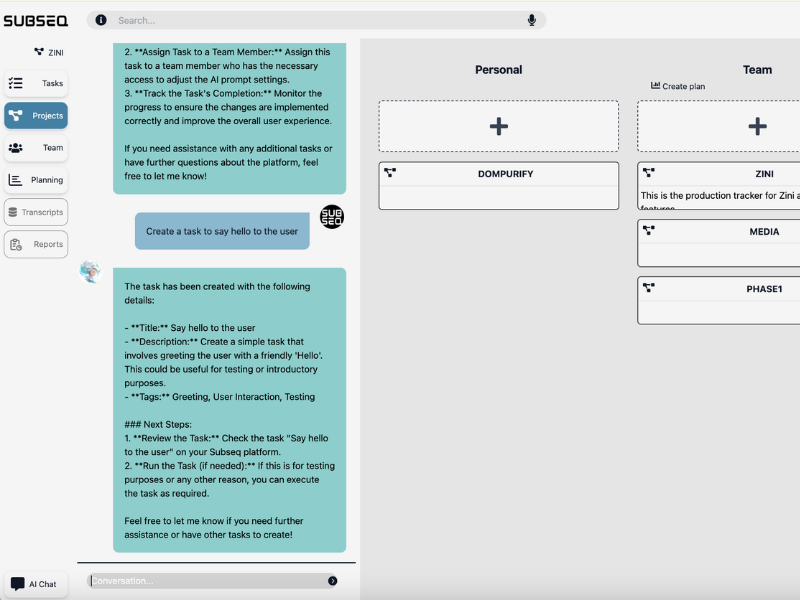Select Projects in the sidebar
800x600 pixels.
pyautogui.click(x=36, y=115)
